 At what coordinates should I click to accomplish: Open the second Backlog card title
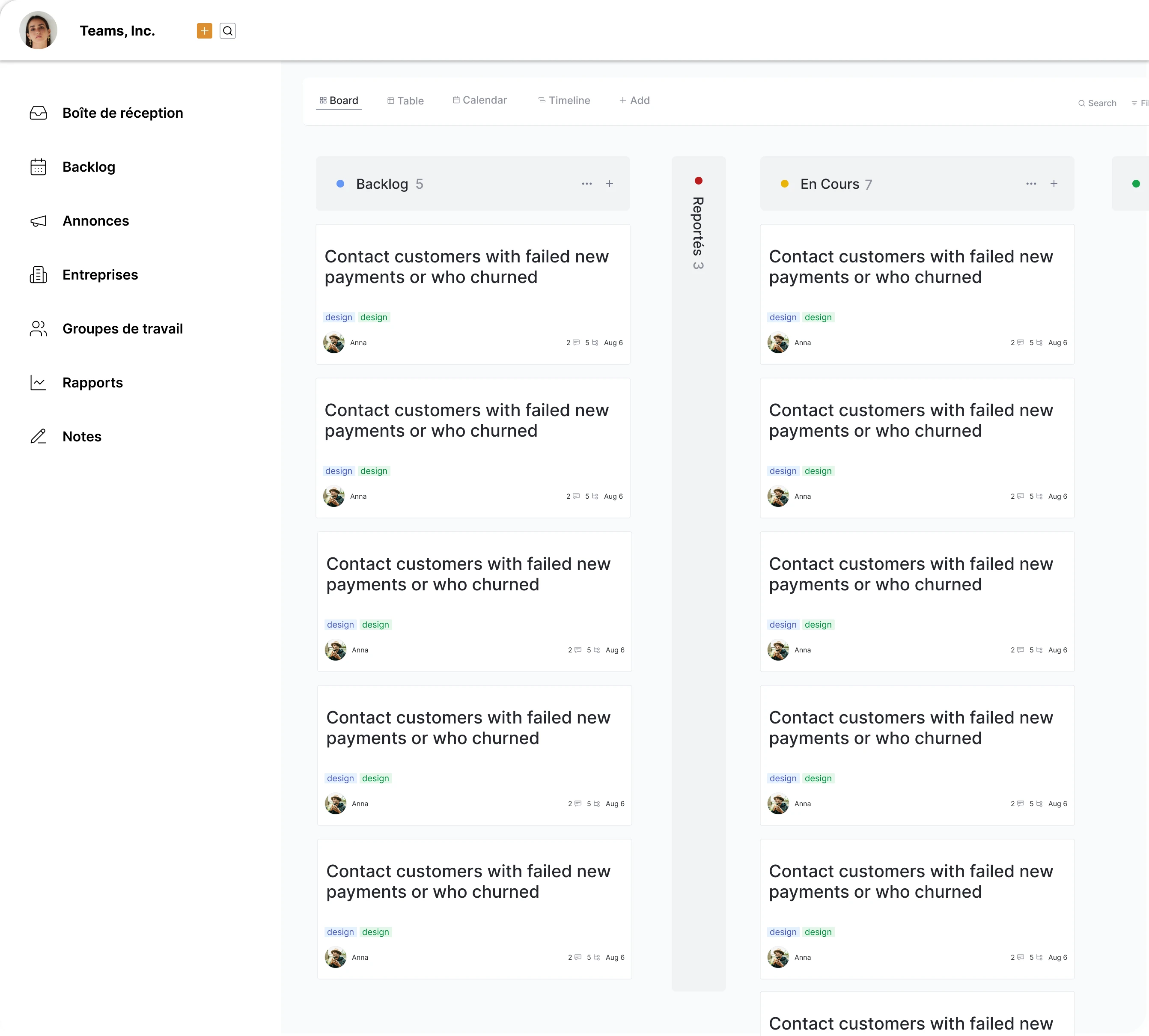[467, 421]
